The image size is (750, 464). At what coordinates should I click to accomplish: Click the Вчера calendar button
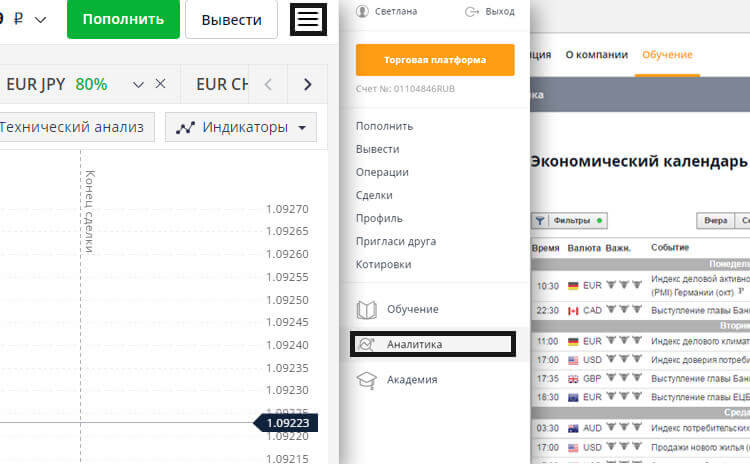click(x=716, y=221)
